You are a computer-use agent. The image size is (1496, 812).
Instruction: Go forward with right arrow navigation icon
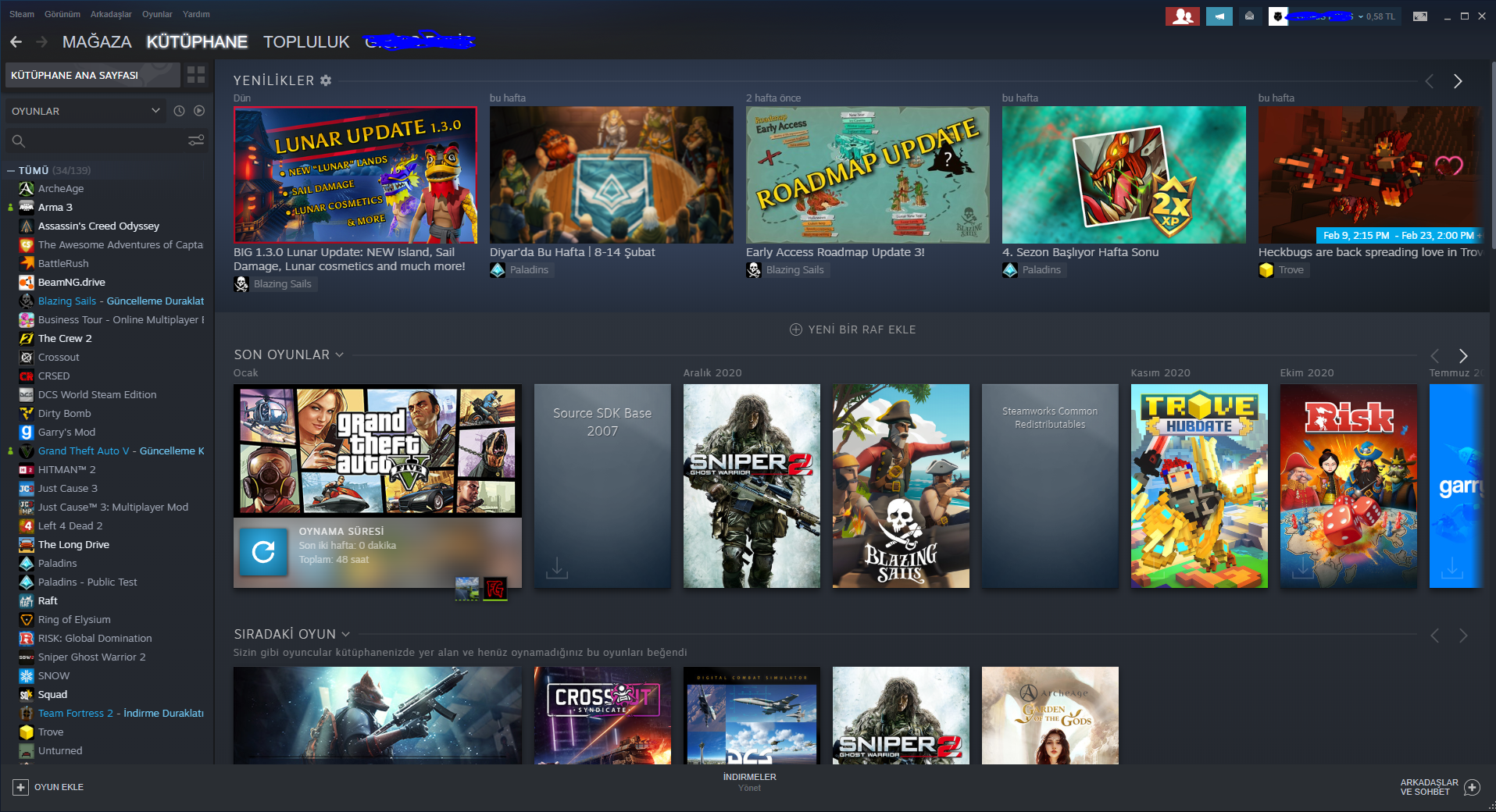41,41
